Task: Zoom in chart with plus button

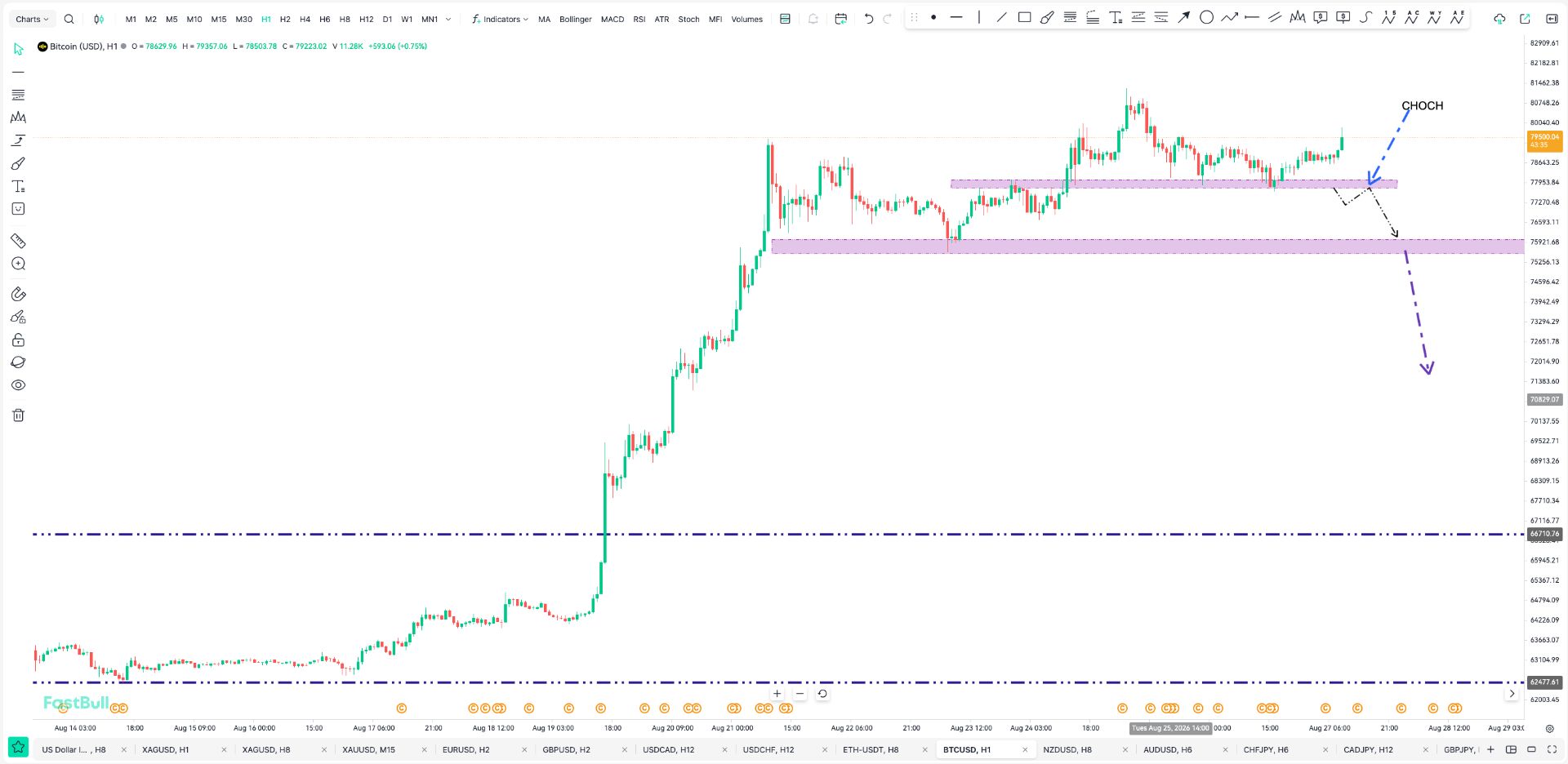Action: pyautogui.click(x=777, y=694)
